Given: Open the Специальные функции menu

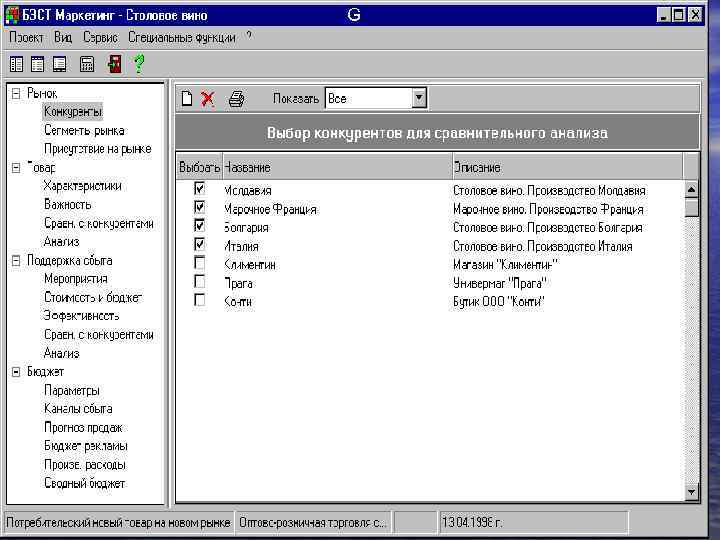Looking at the screenshot, I should coord(182,37).
